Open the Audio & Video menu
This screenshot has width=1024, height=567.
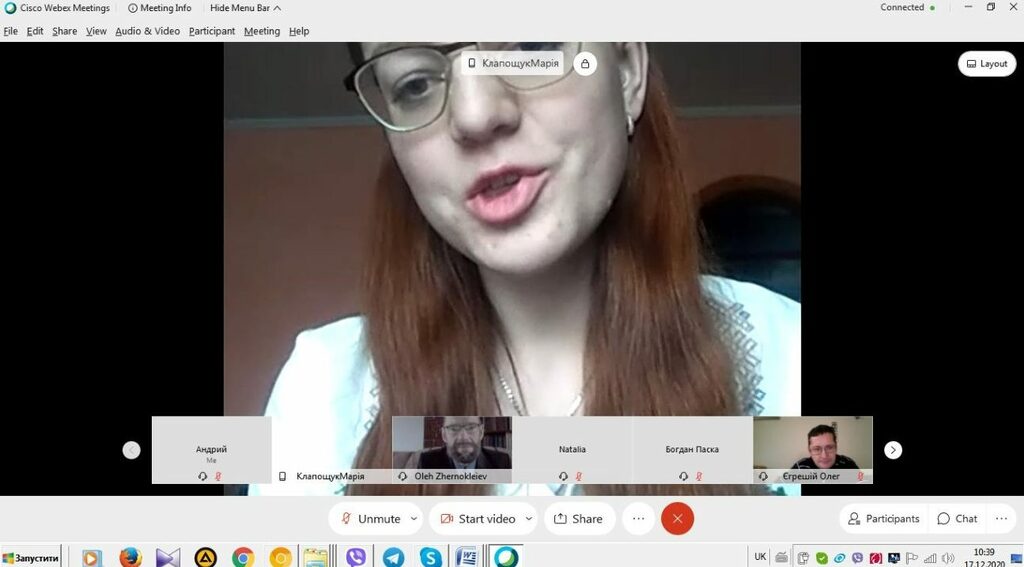[147, 31]
